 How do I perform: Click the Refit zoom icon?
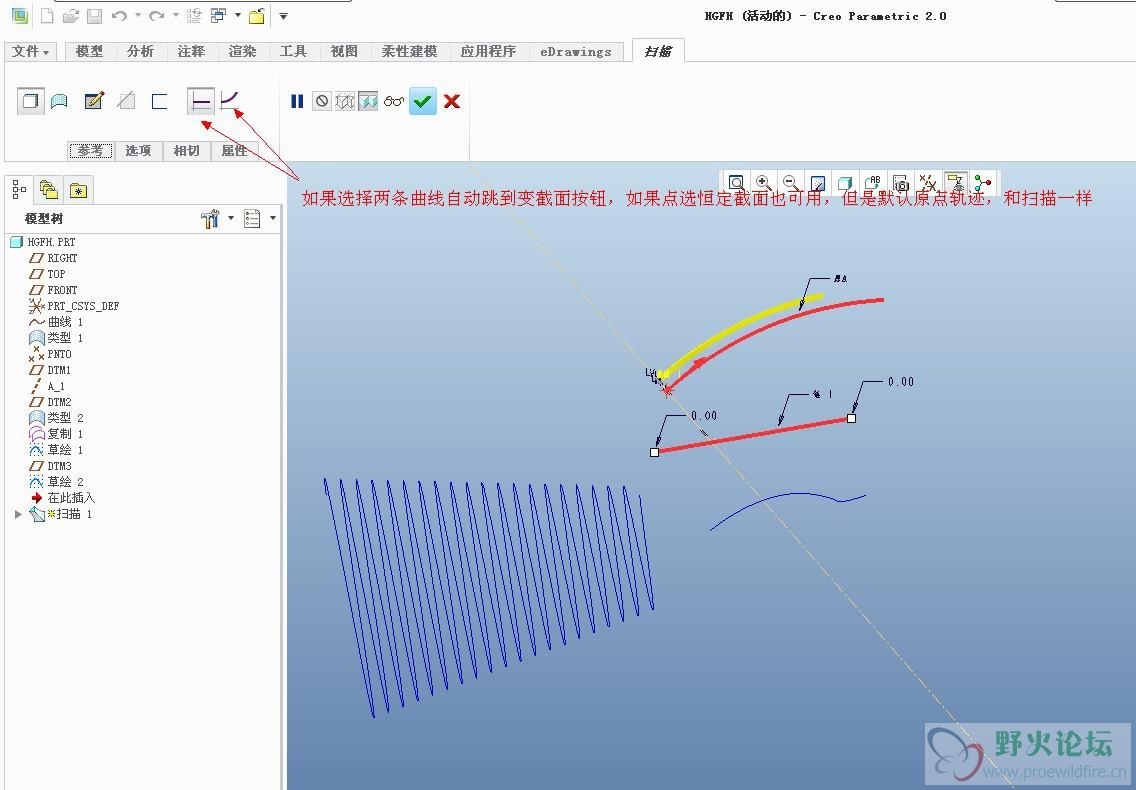737,183
